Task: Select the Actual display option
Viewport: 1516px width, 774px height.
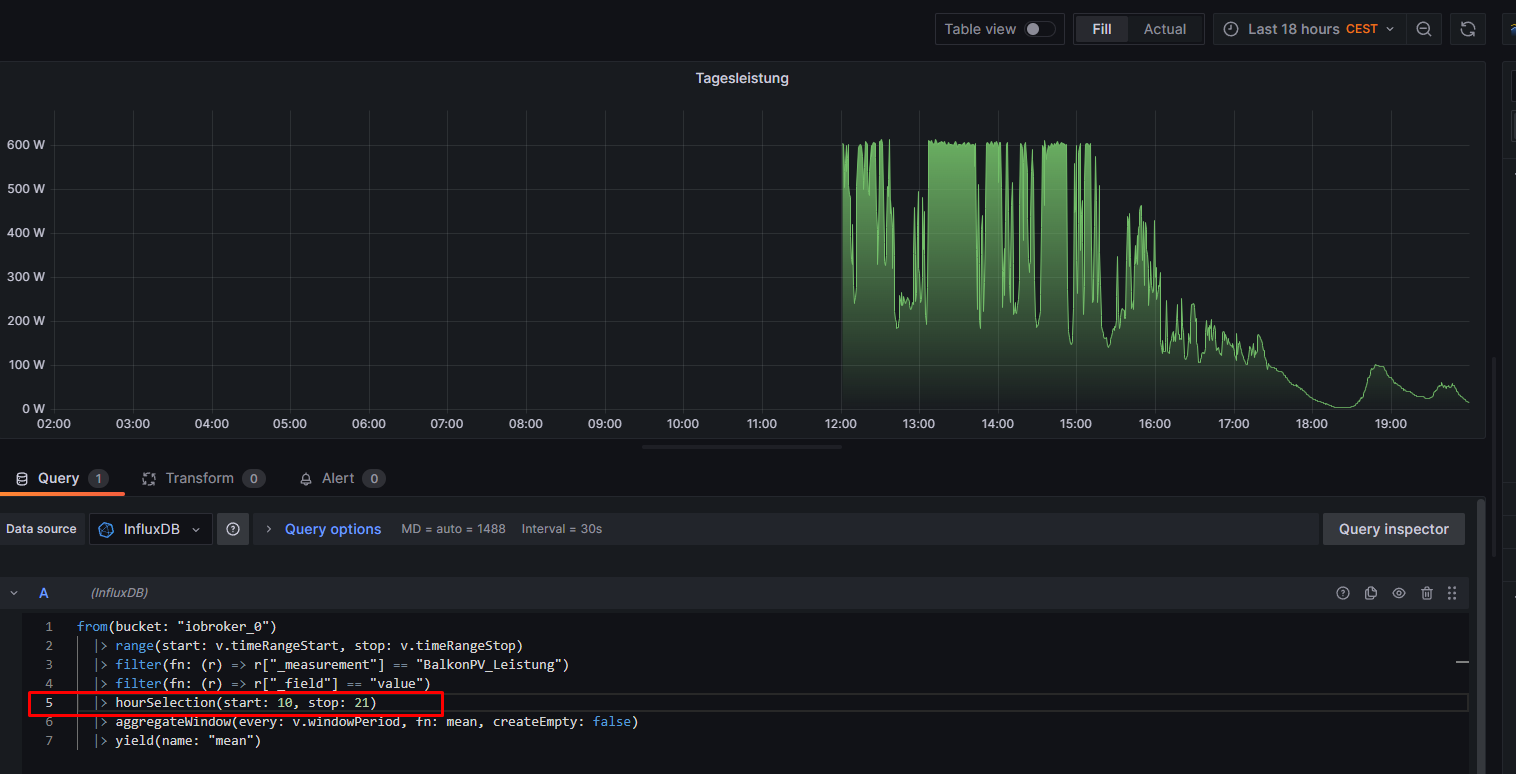Action: pos(1165,29)
